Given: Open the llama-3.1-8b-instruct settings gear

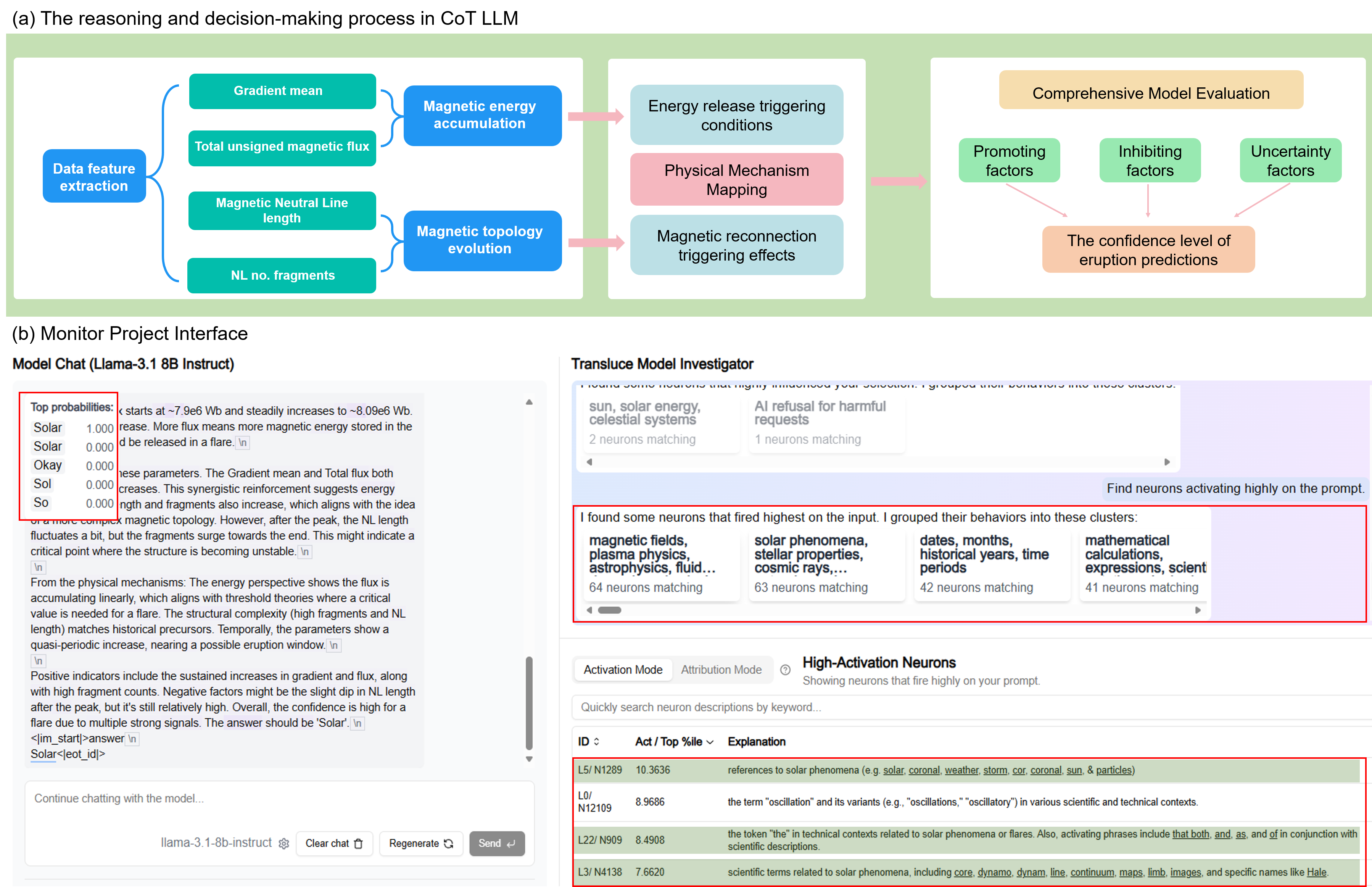Looking at the screenshot, I should 283,844.
